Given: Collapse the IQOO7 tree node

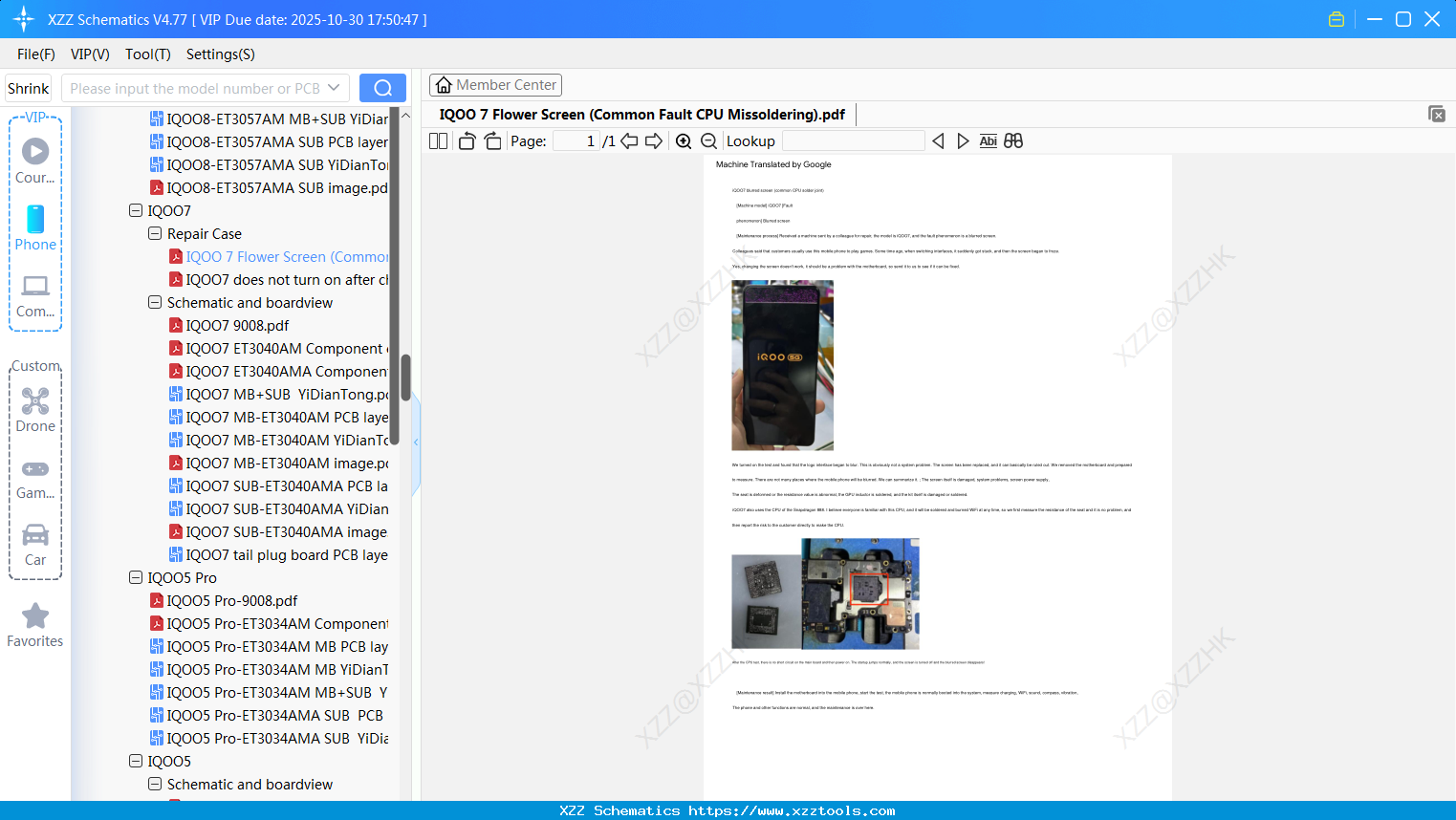Looking at the screenshot, I should (x=136, y=211).
